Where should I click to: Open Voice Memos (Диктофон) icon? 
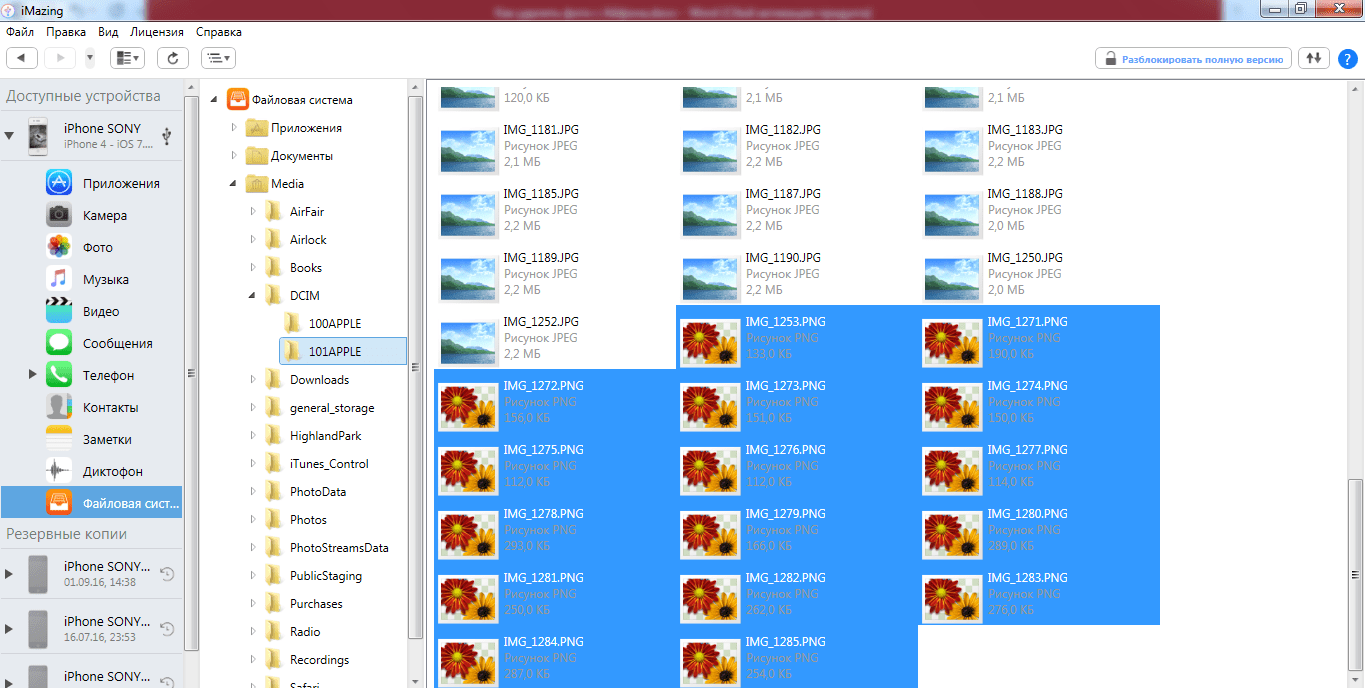[59, 471]
